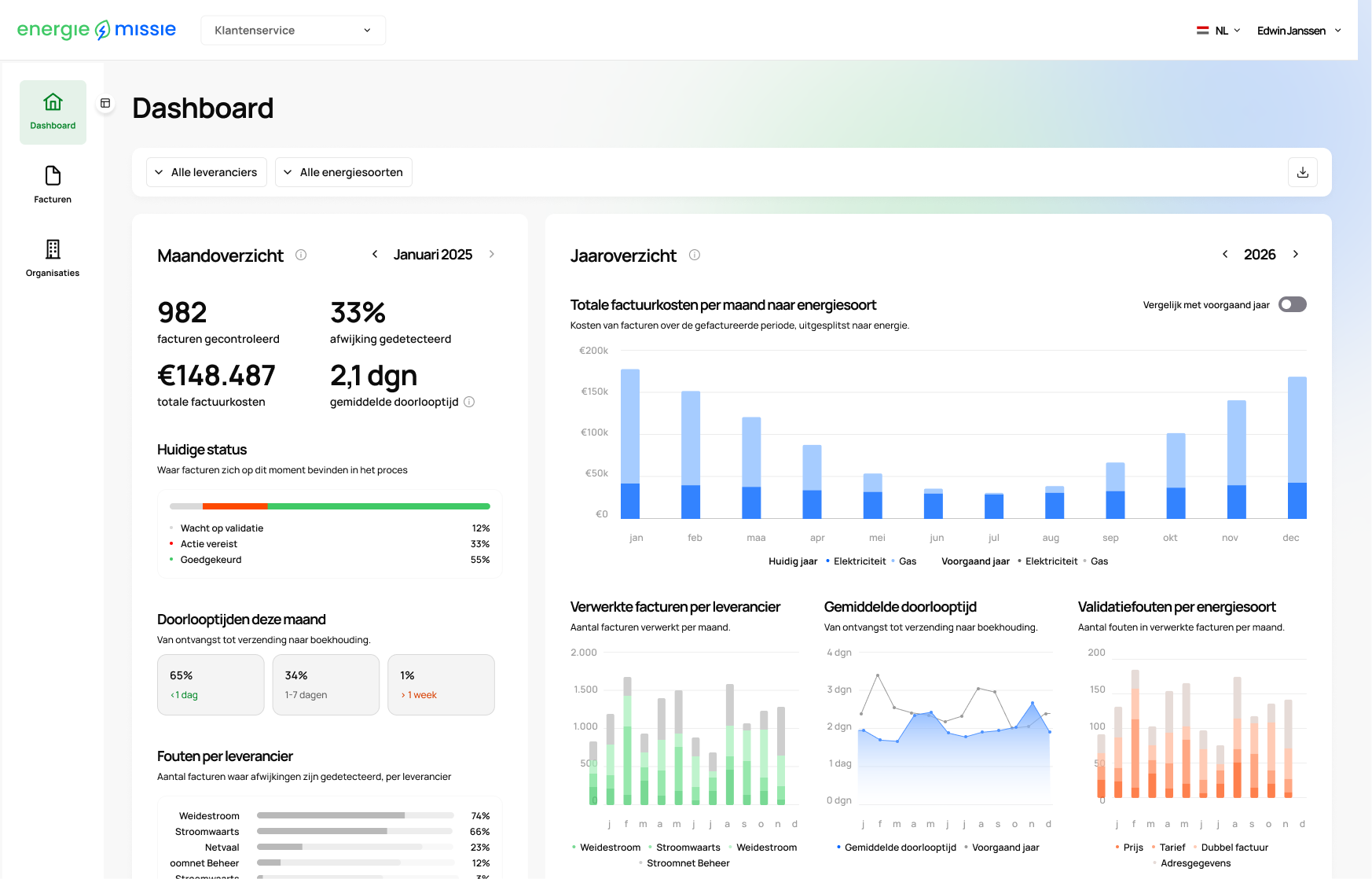Viewport: 1372px width, 879px height.
Task: Click the Verwerkte facturen per leverancier heading
Action: [675, 607]
